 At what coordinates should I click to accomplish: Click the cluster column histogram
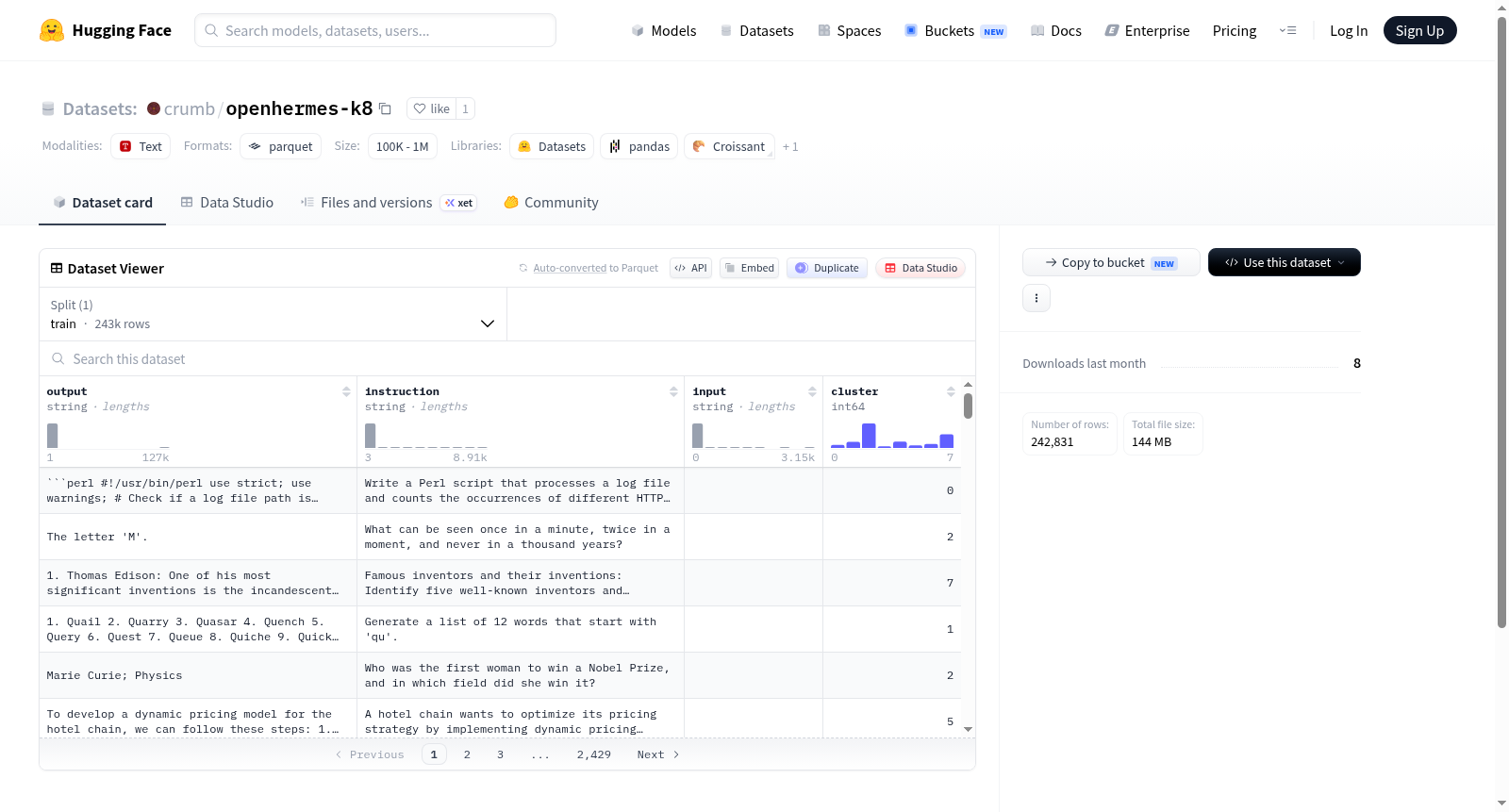tap(892, 436)
